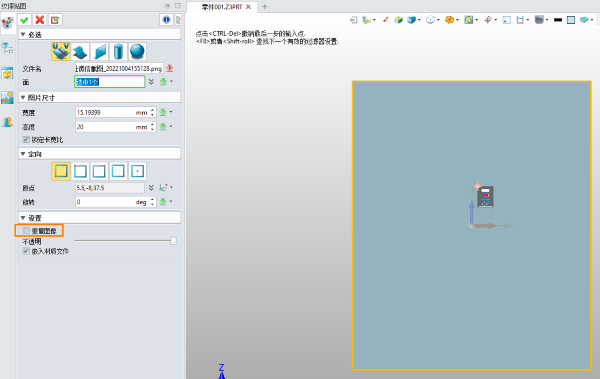Click the height spinner arrows
Image resolution: width=600 pixels, height=379 pixels.
(x=152, y=126)
